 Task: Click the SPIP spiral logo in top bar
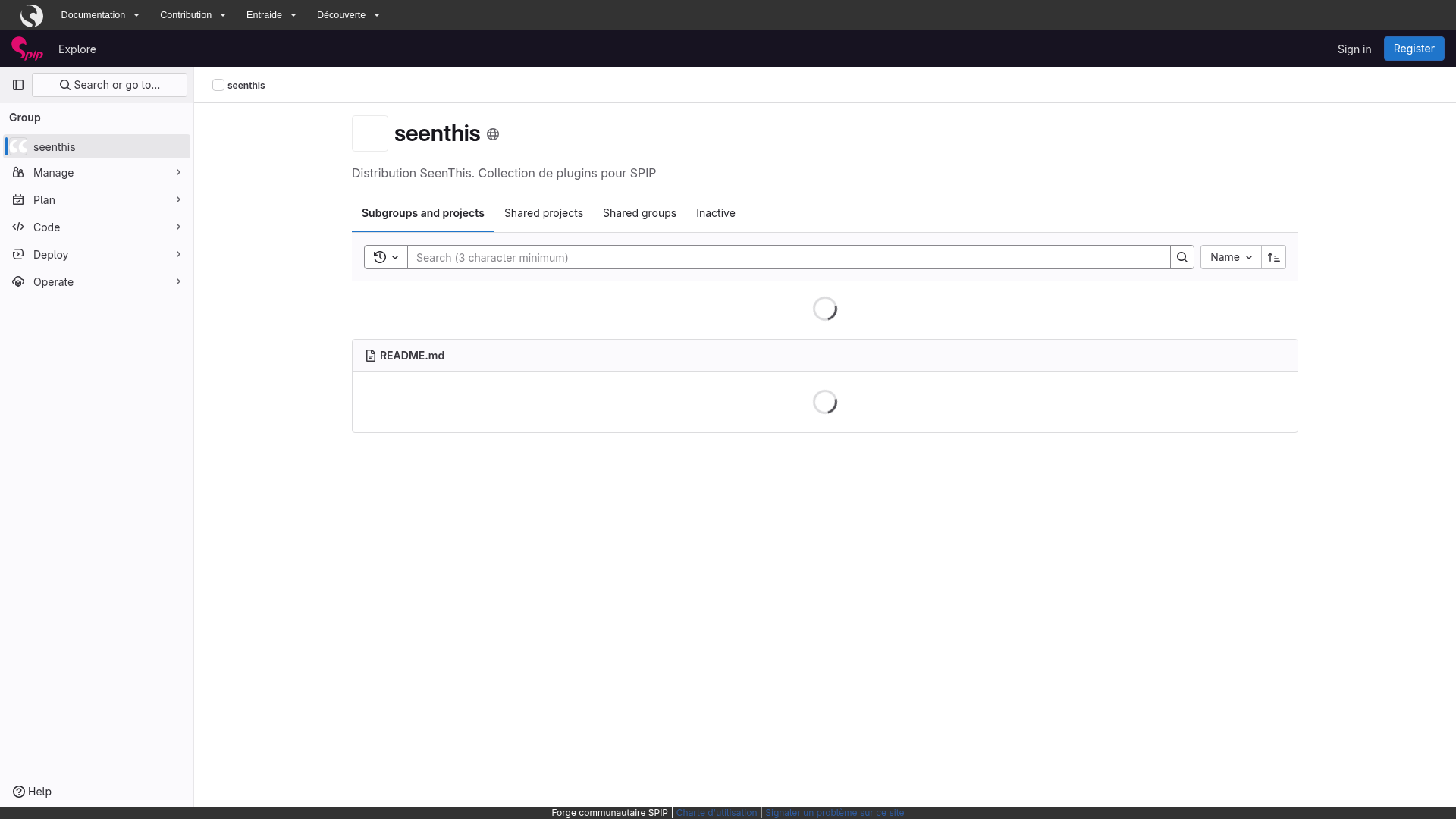click(x=31, y=15)
